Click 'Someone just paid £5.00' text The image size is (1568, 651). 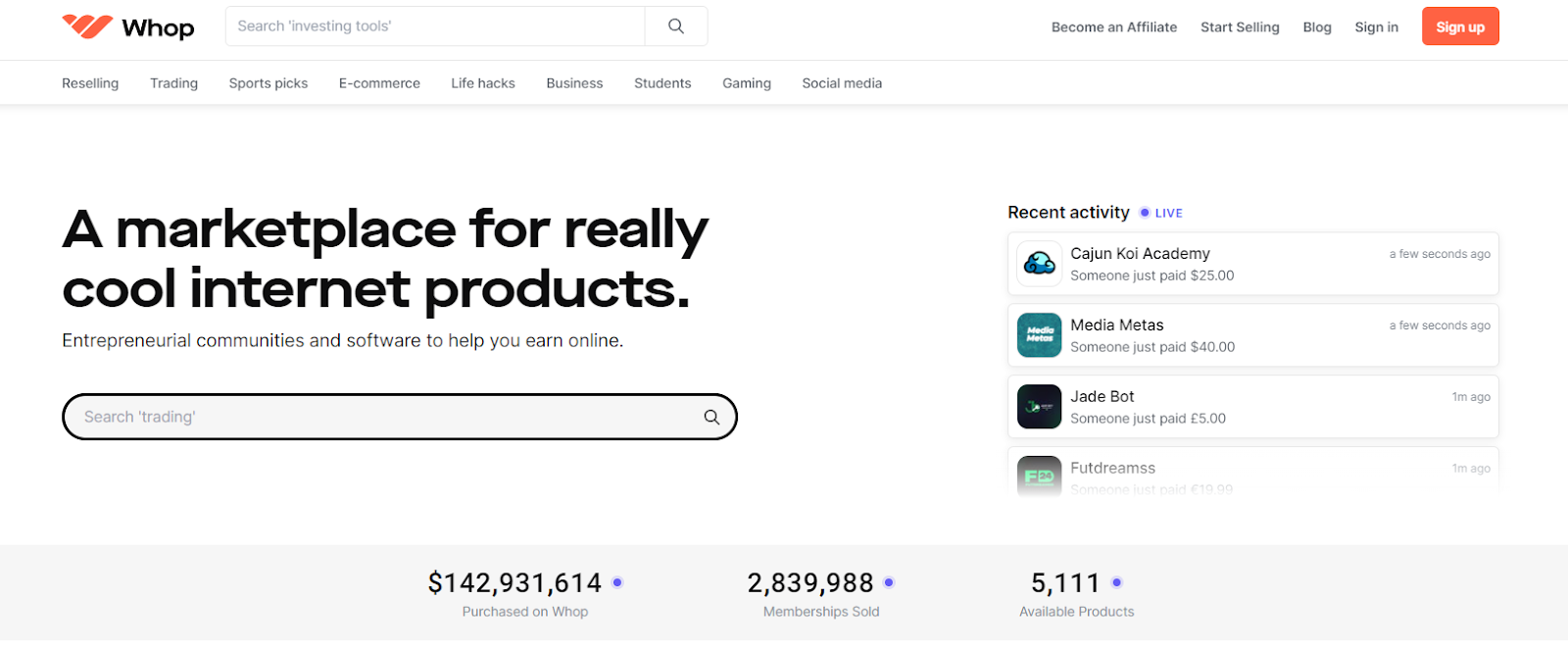point(1149,419)
